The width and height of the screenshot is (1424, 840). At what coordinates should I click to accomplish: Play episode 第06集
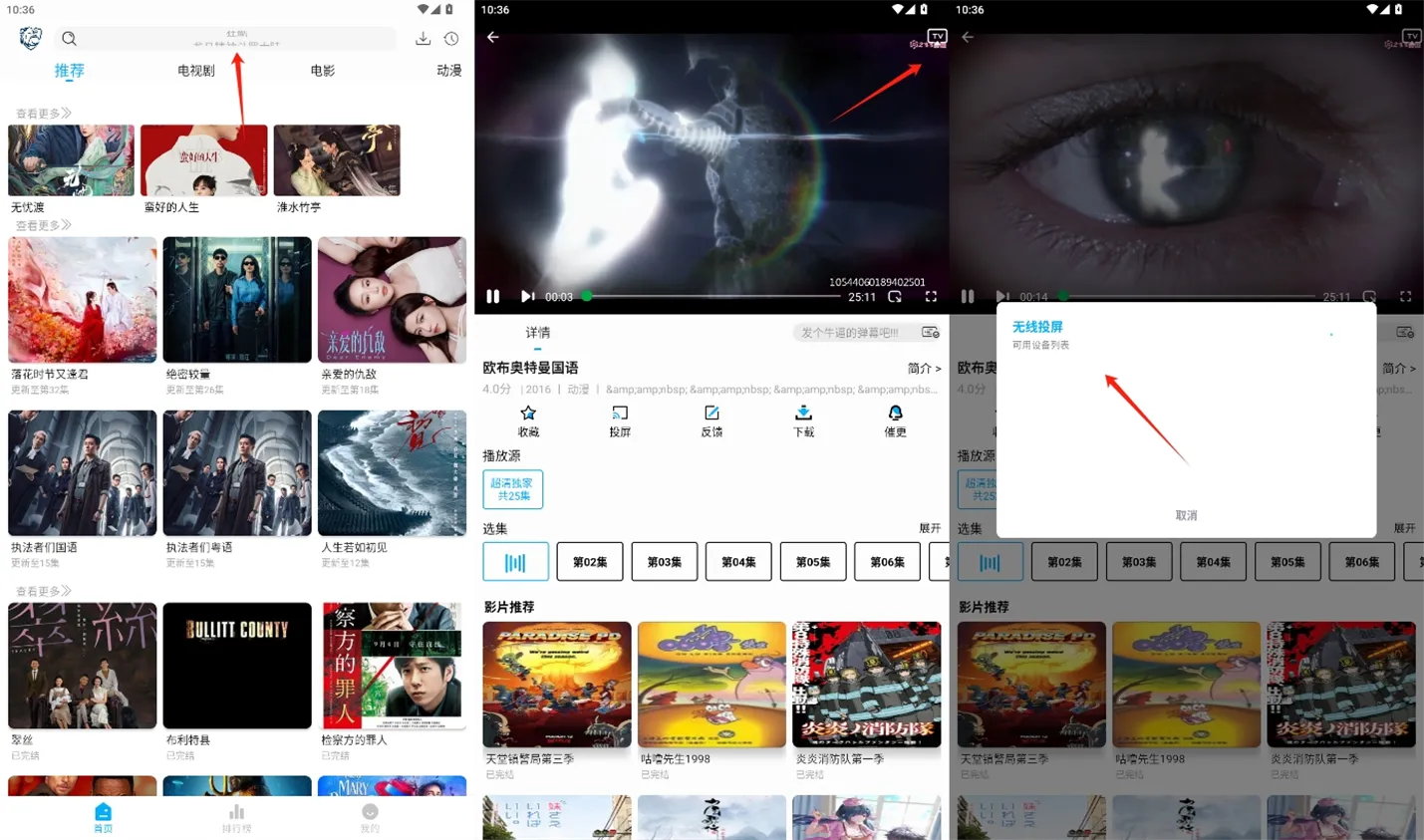(x=888, y=562)
